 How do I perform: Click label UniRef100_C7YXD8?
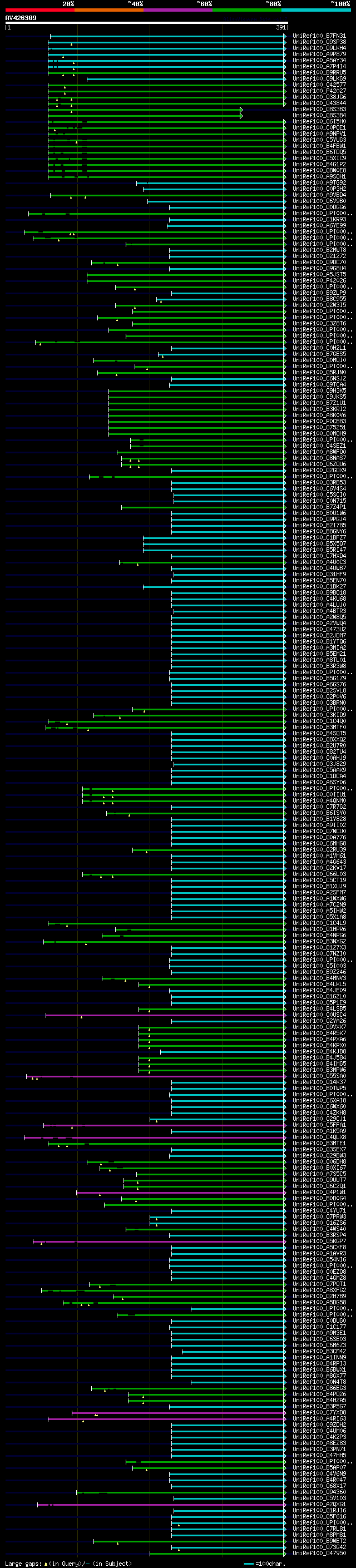tap(319, 1412)
